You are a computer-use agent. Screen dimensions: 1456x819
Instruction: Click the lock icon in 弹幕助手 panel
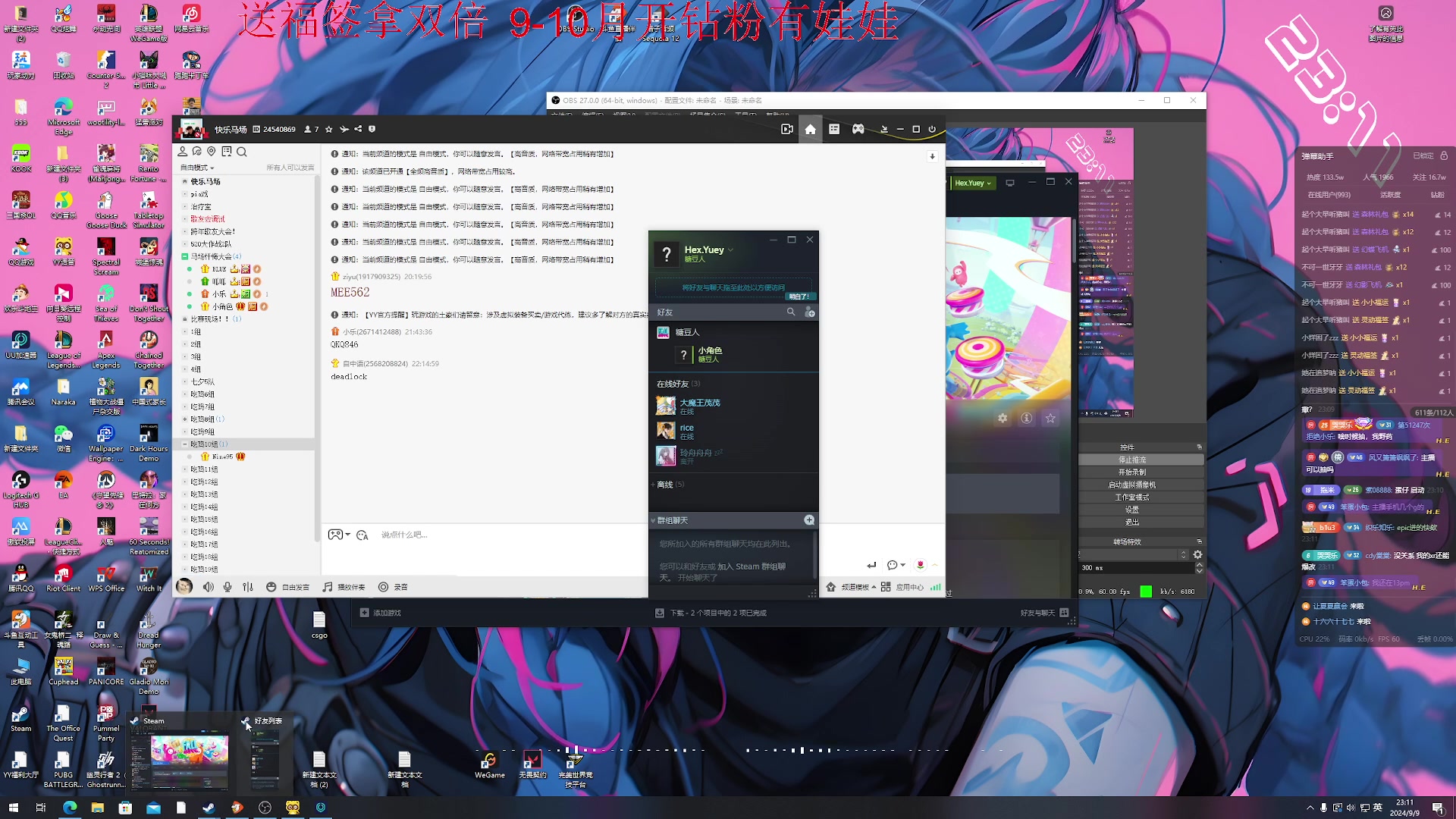[x=1444, y=155]
